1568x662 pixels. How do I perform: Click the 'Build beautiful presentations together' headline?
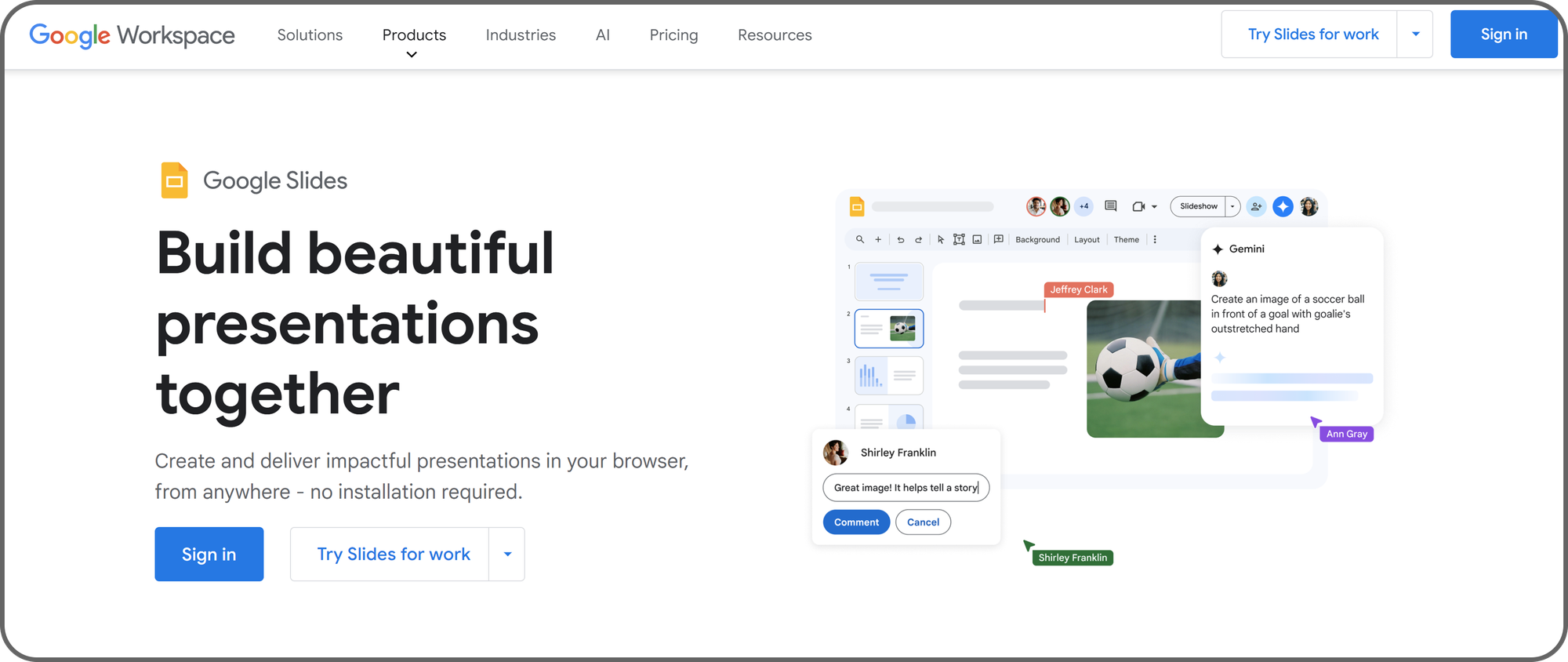(355, 323)
